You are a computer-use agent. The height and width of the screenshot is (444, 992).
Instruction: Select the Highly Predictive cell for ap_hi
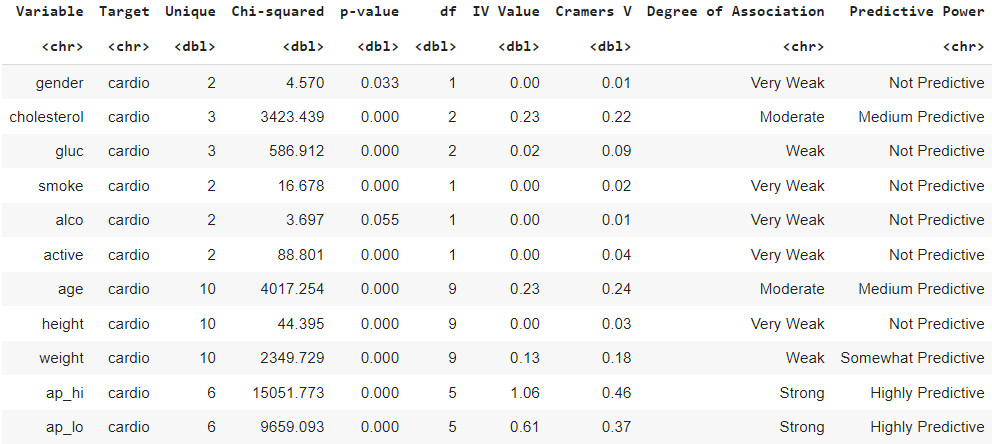(x=927, y=393)
